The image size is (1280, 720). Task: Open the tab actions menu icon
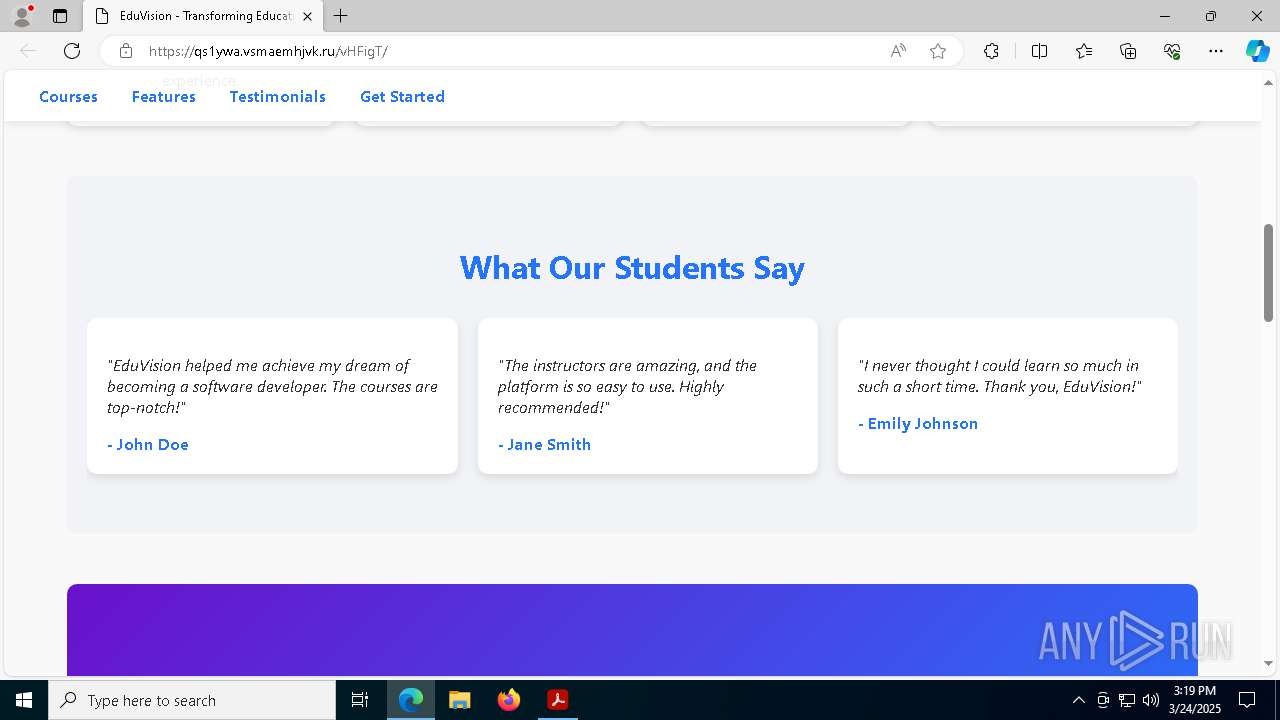pos(60,16)
